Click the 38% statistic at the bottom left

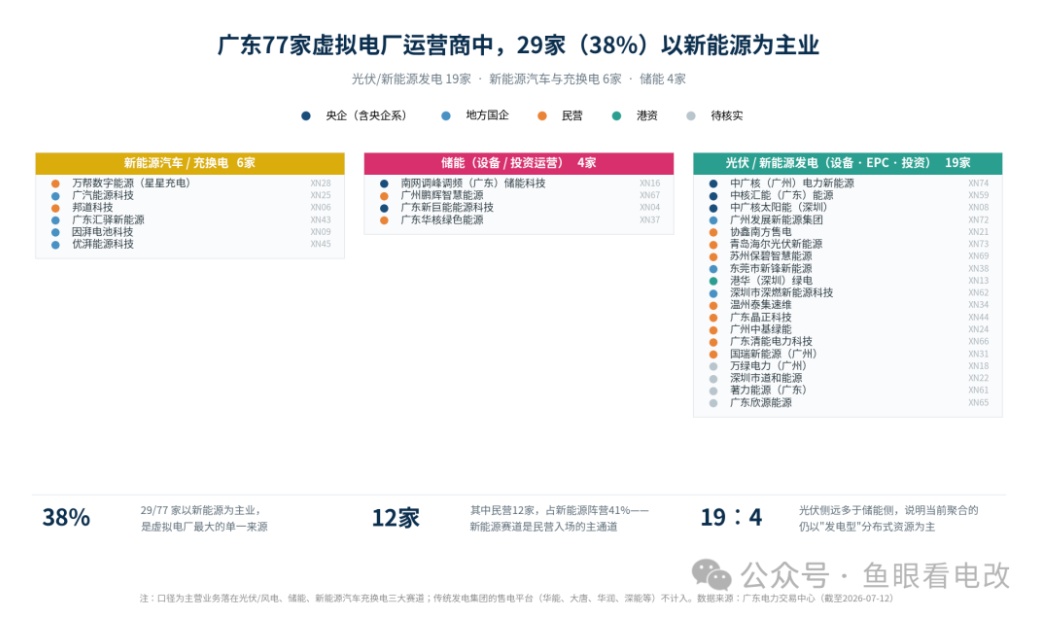(66, 517)
